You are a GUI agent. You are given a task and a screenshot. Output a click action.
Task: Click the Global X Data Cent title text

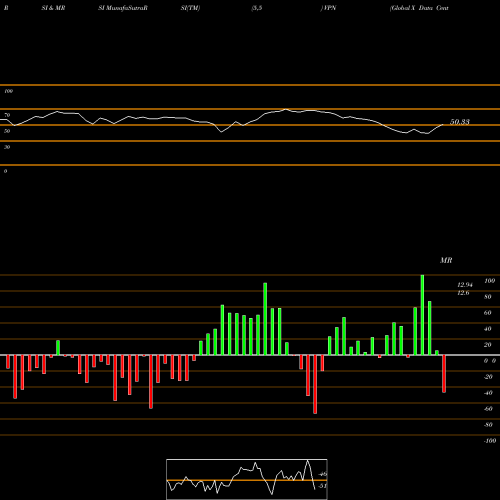coord(419,8)
